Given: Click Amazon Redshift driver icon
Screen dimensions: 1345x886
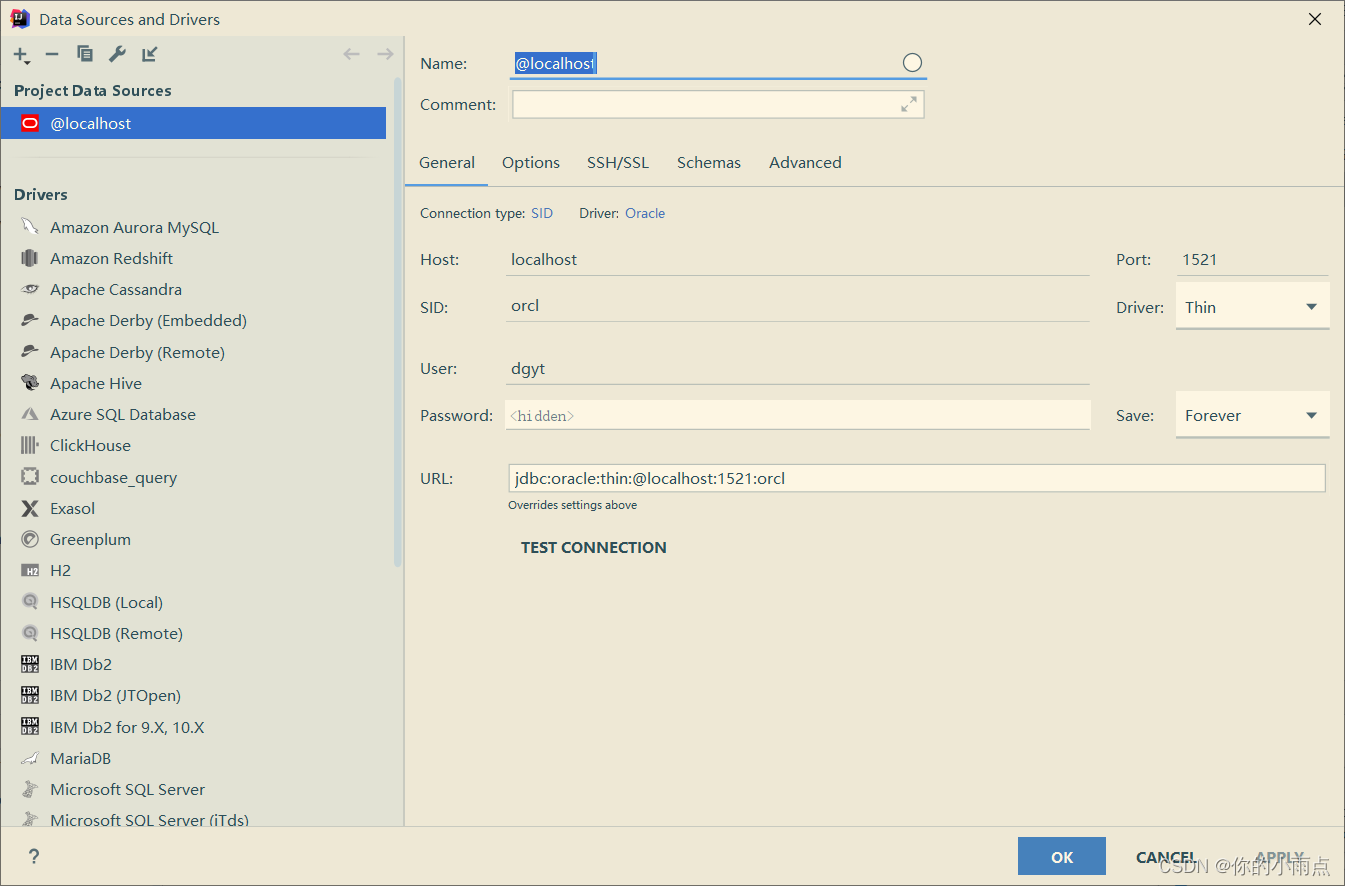Looking at the screenshot, I should tap(30, 258).
